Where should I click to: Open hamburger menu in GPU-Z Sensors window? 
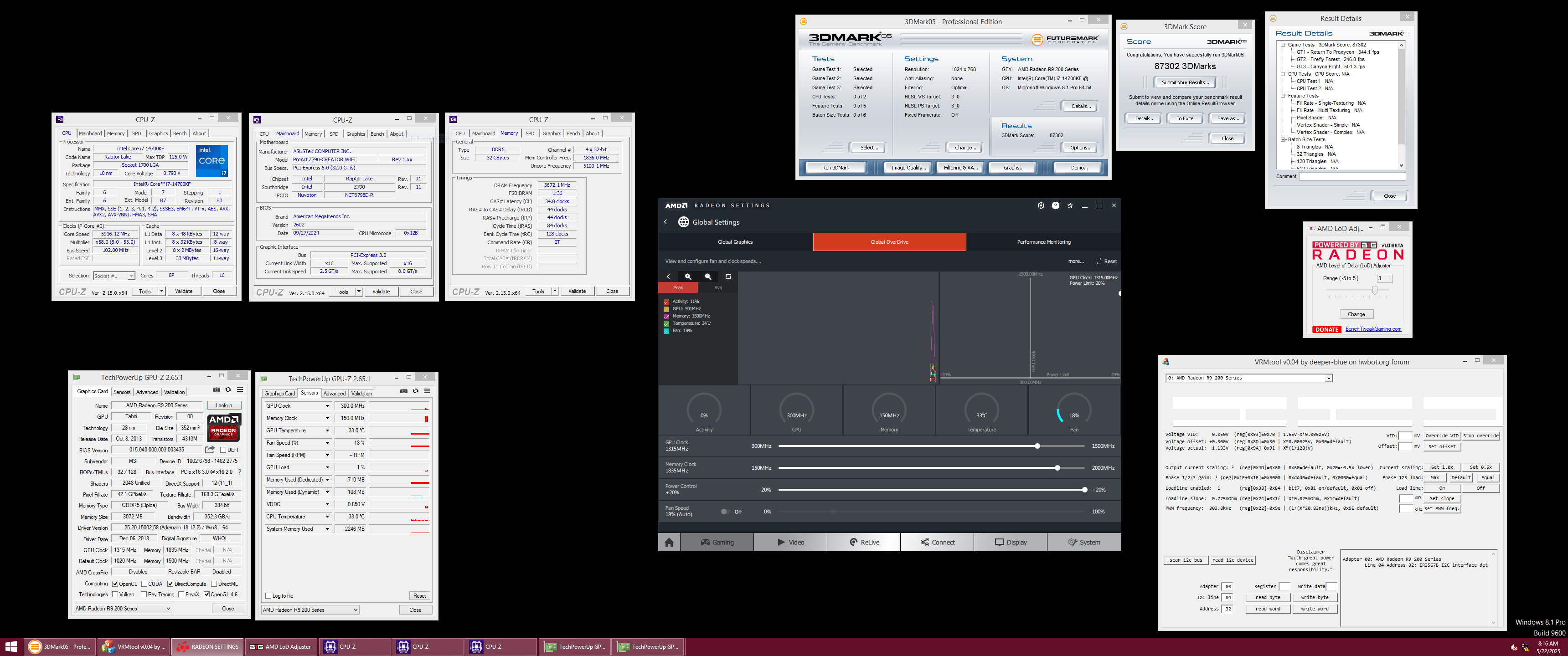tap(427, 391)
